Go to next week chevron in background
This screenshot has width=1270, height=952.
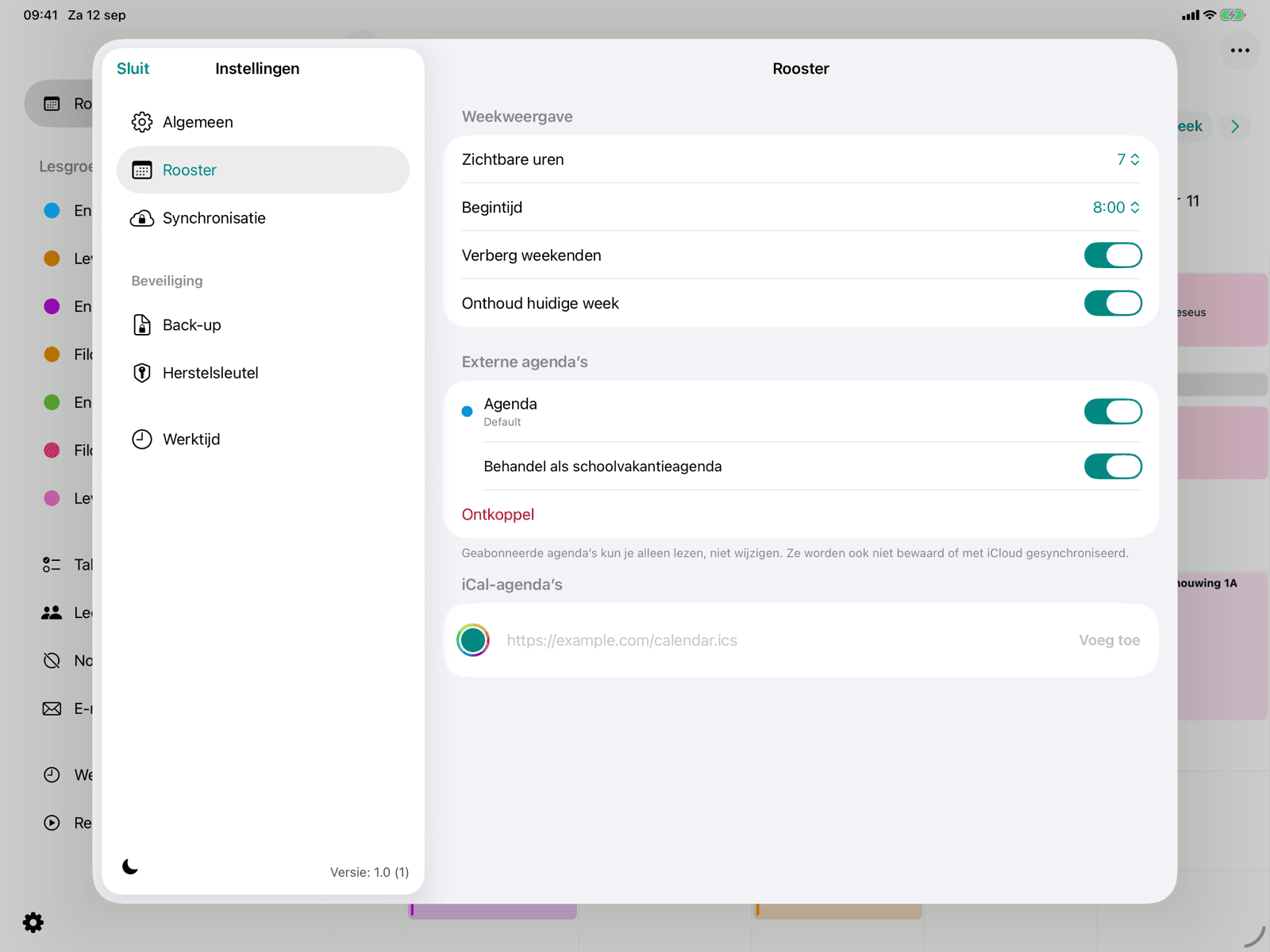tap(1235, 126)
